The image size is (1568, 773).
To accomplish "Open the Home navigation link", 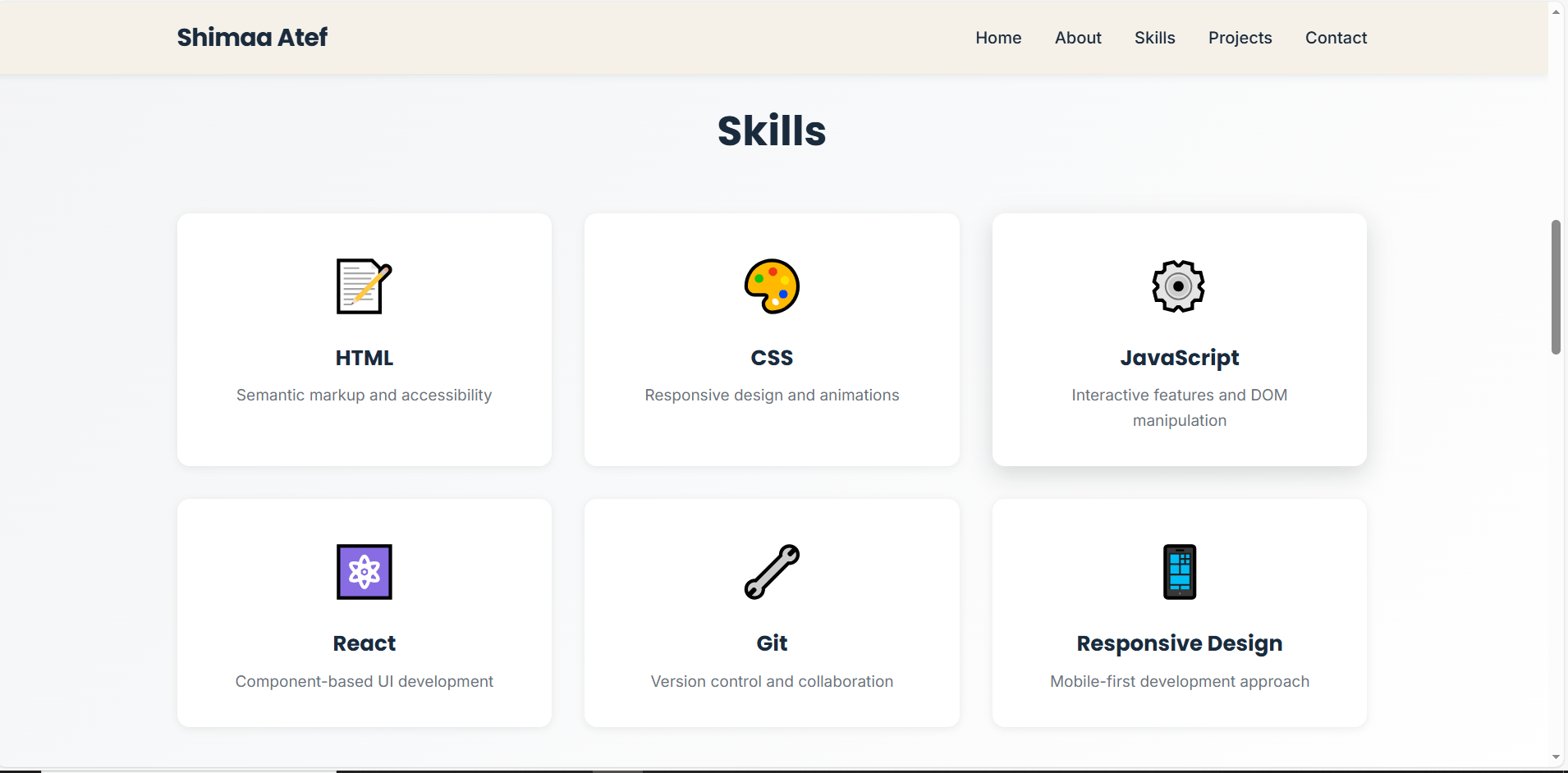I will (998, 38).
